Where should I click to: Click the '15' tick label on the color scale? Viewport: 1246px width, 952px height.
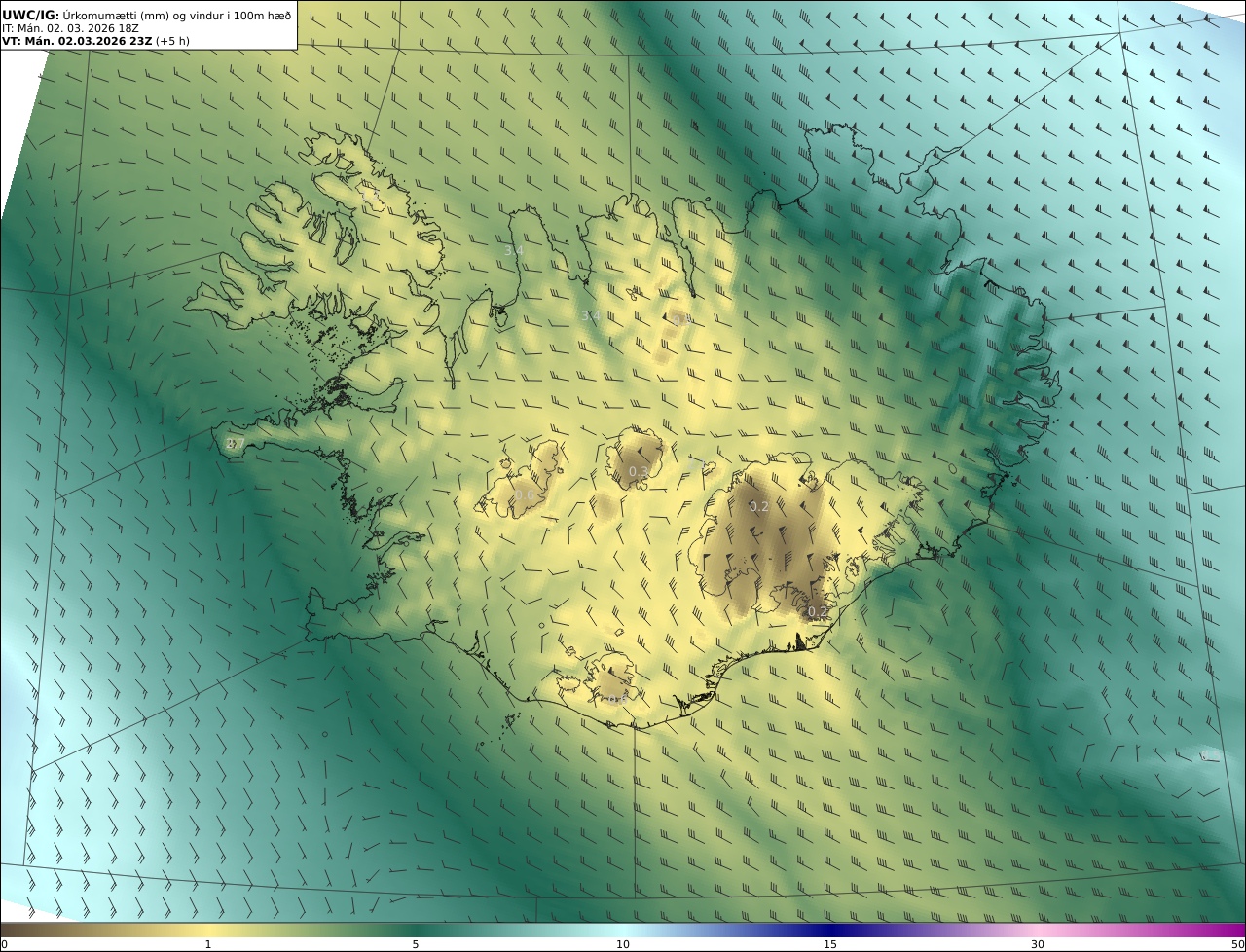point(830,944)
